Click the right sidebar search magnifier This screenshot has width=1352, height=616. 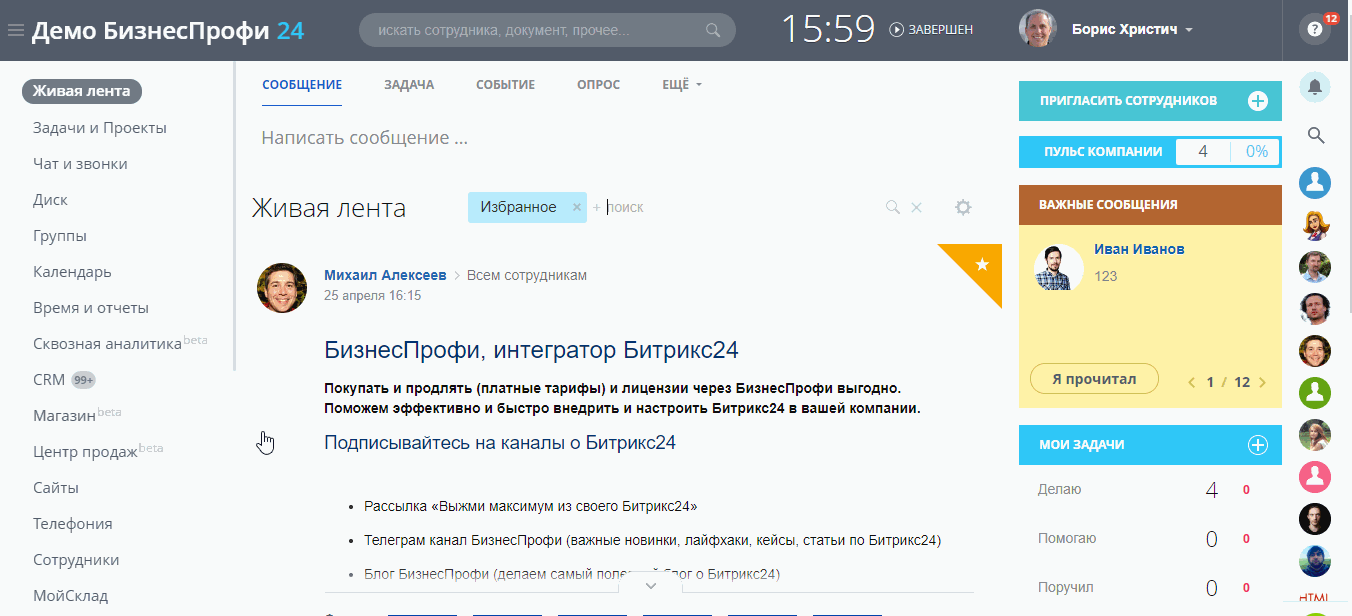[x=1316, y=135]
